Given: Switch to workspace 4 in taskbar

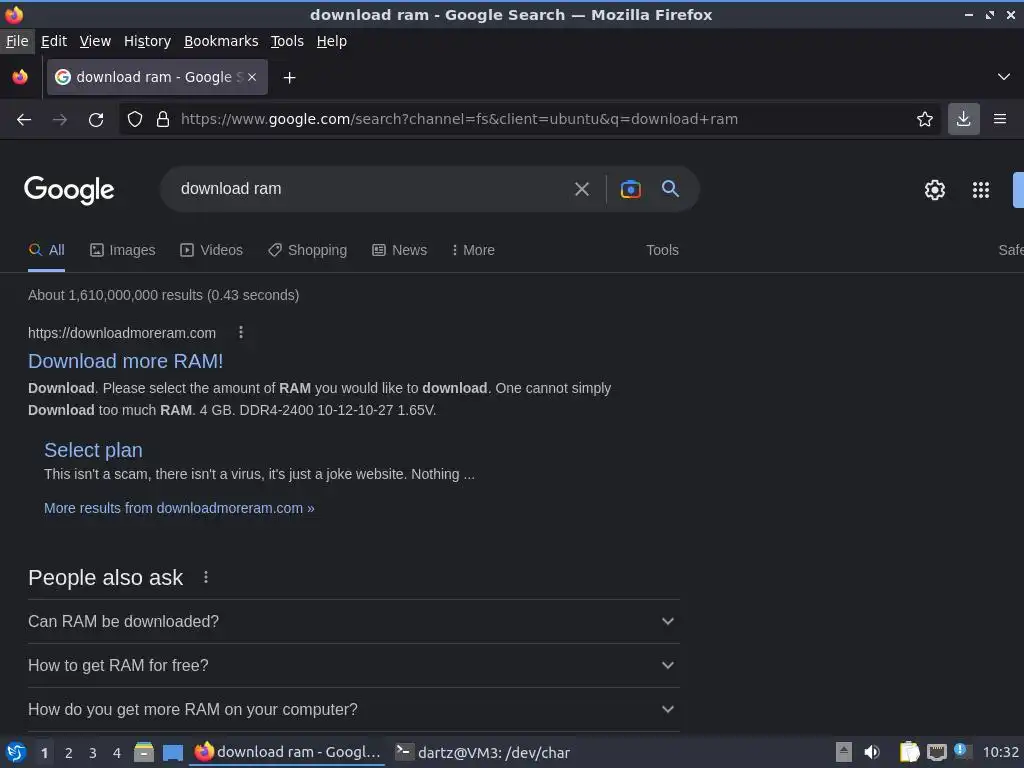Looking at the screenshot, I should coord(117,753).
